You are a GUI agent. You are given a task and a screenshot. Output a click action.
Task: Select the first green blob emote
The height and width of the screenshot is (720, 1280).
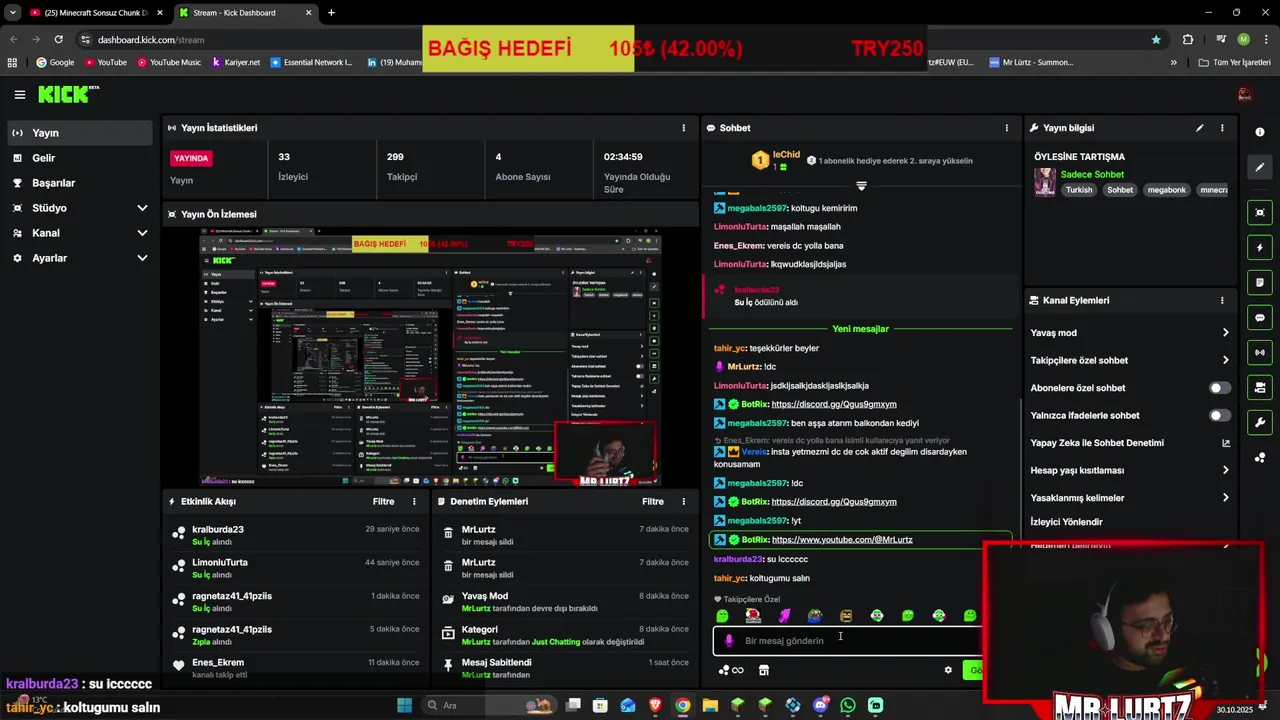[x=722, y=616]
